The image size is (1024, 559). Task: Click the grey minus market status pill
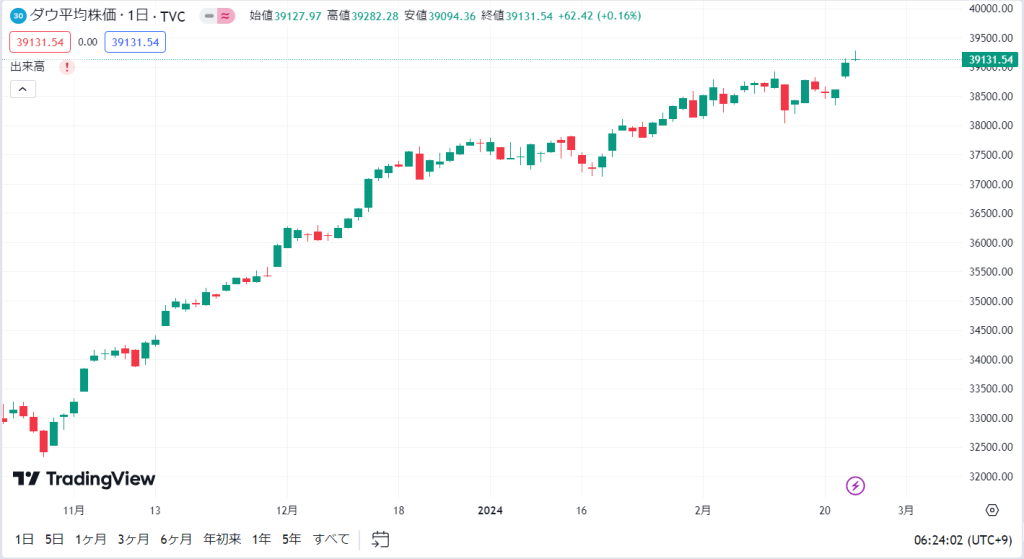pos(209,16)
